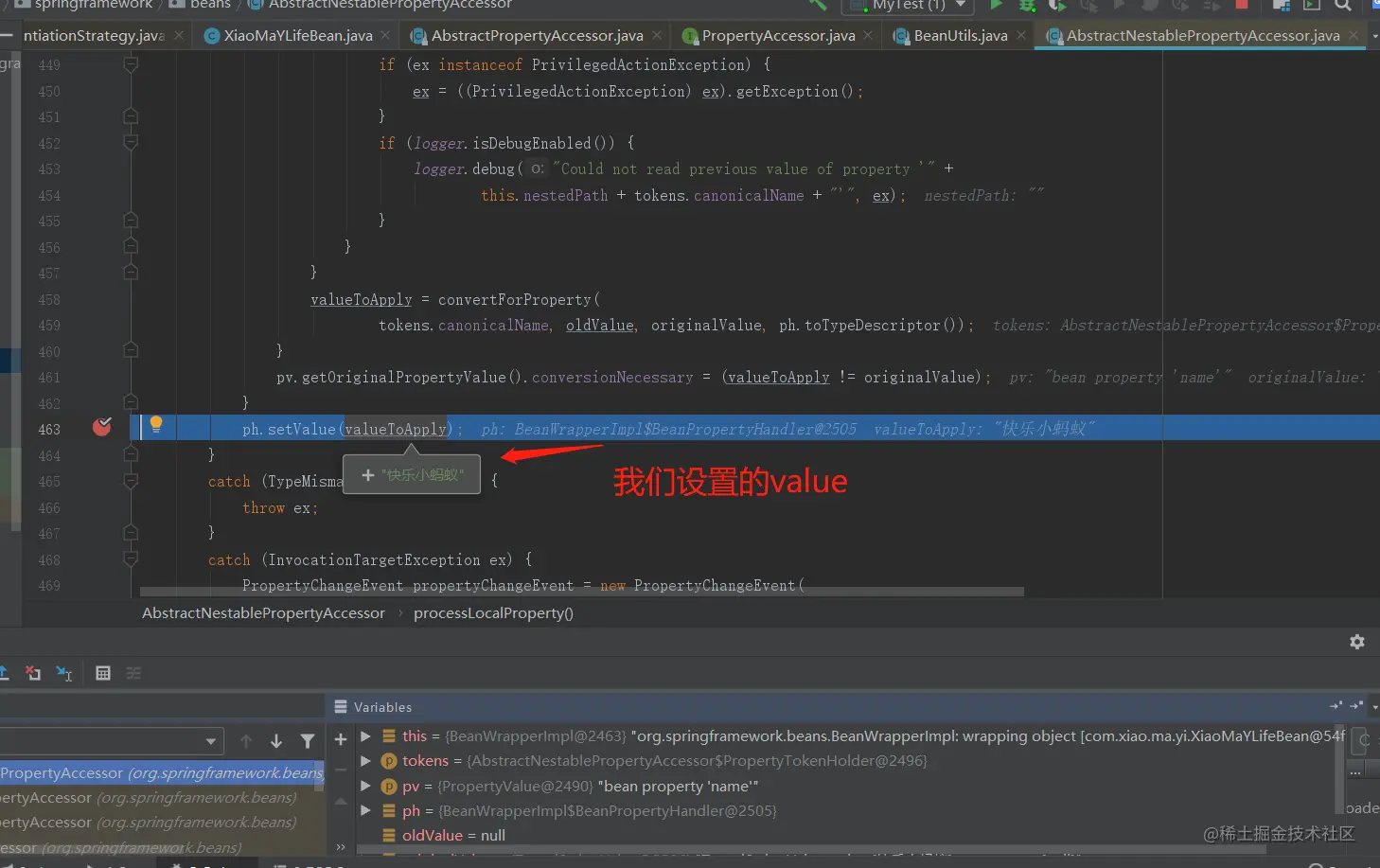Click the Step Out arrow icon

4,673
